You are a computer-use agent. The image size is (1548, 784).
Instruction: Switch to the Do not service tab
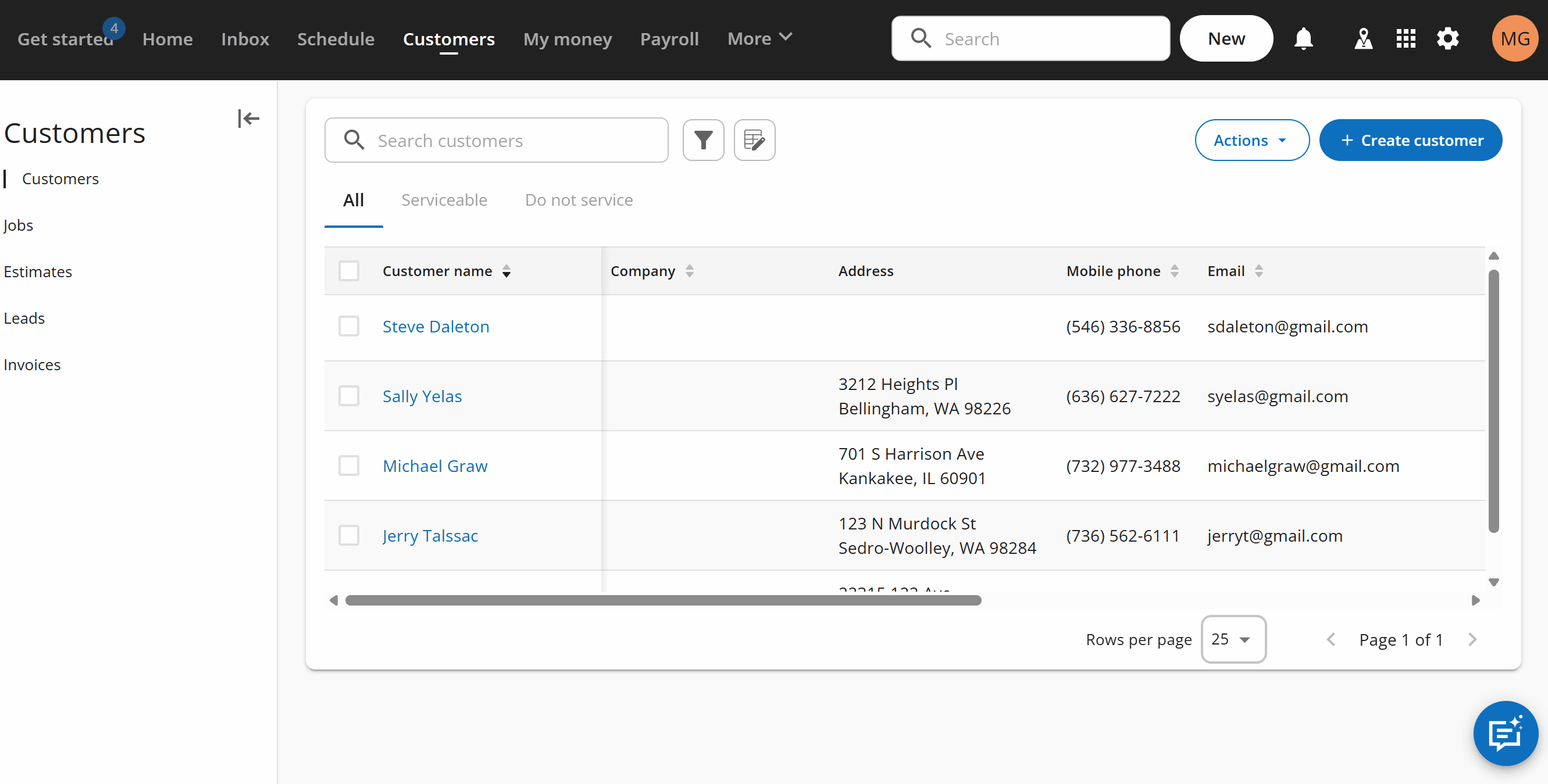(579, 200)
